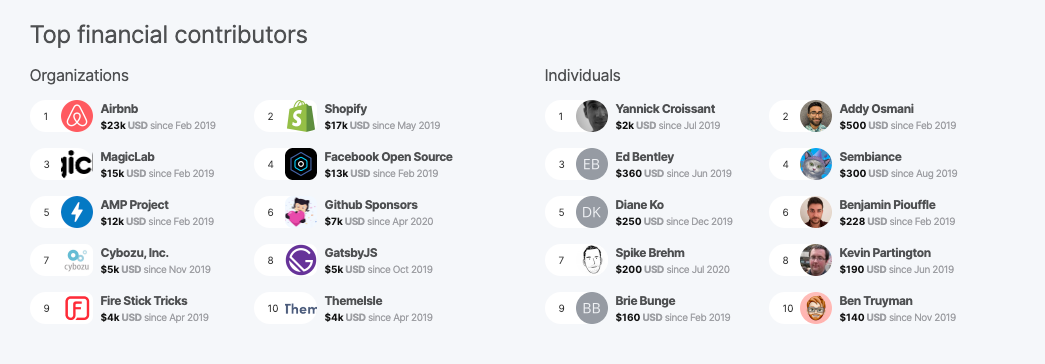Click the Diane Ko name link
The height and width of the screenshot is (364, 1045).
(639, 205)
